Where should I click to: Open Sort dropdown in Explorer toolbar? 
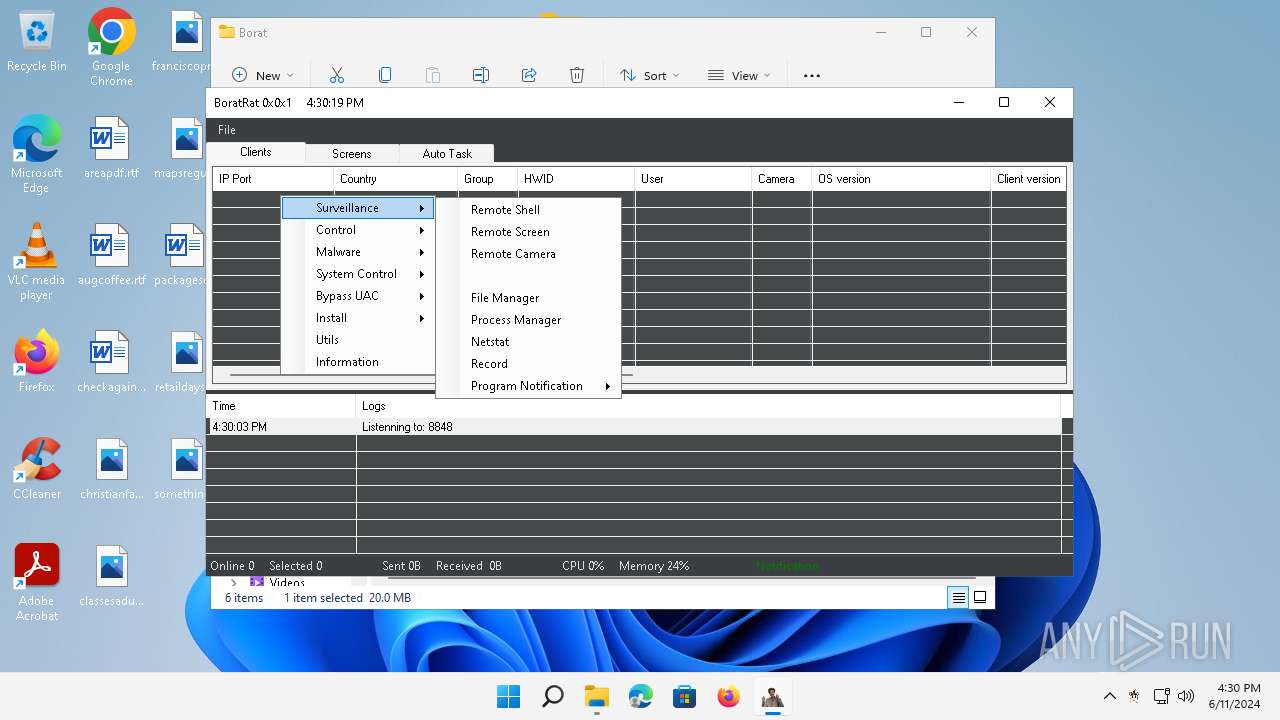click(649, 75)
